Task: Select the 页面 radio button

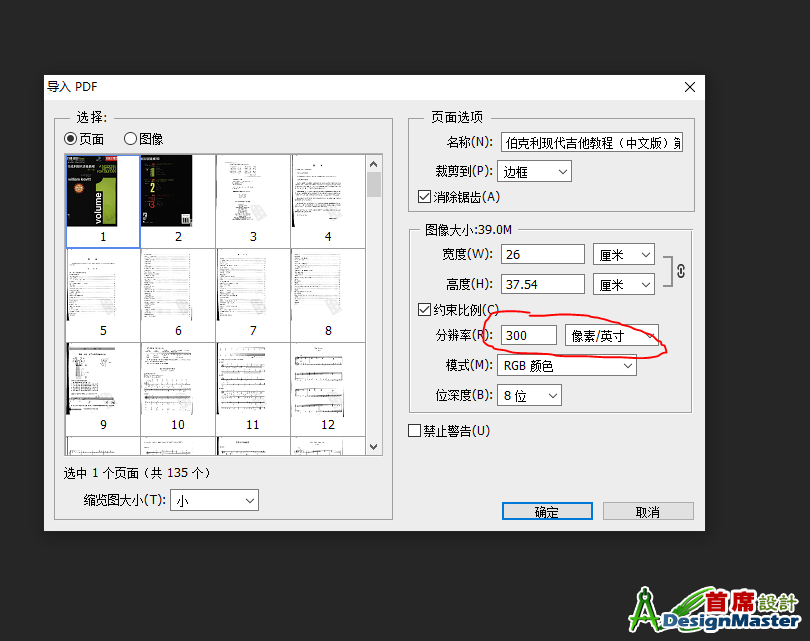Action: [x=71, y=139]
